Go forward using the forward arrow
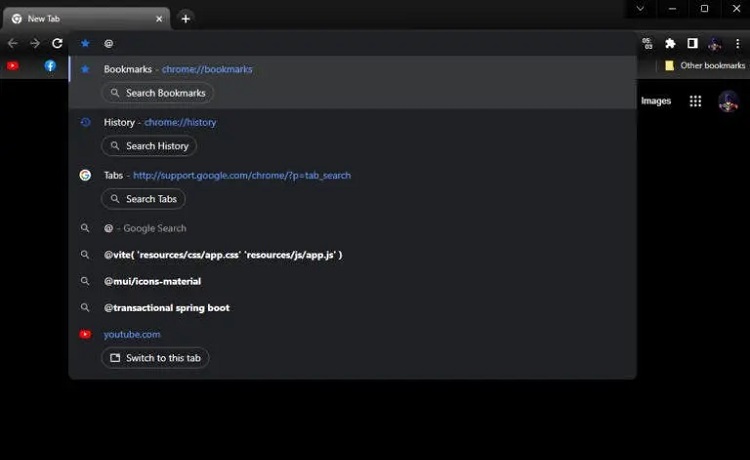Viewport: 750px width, 460px height. [35, 44]
